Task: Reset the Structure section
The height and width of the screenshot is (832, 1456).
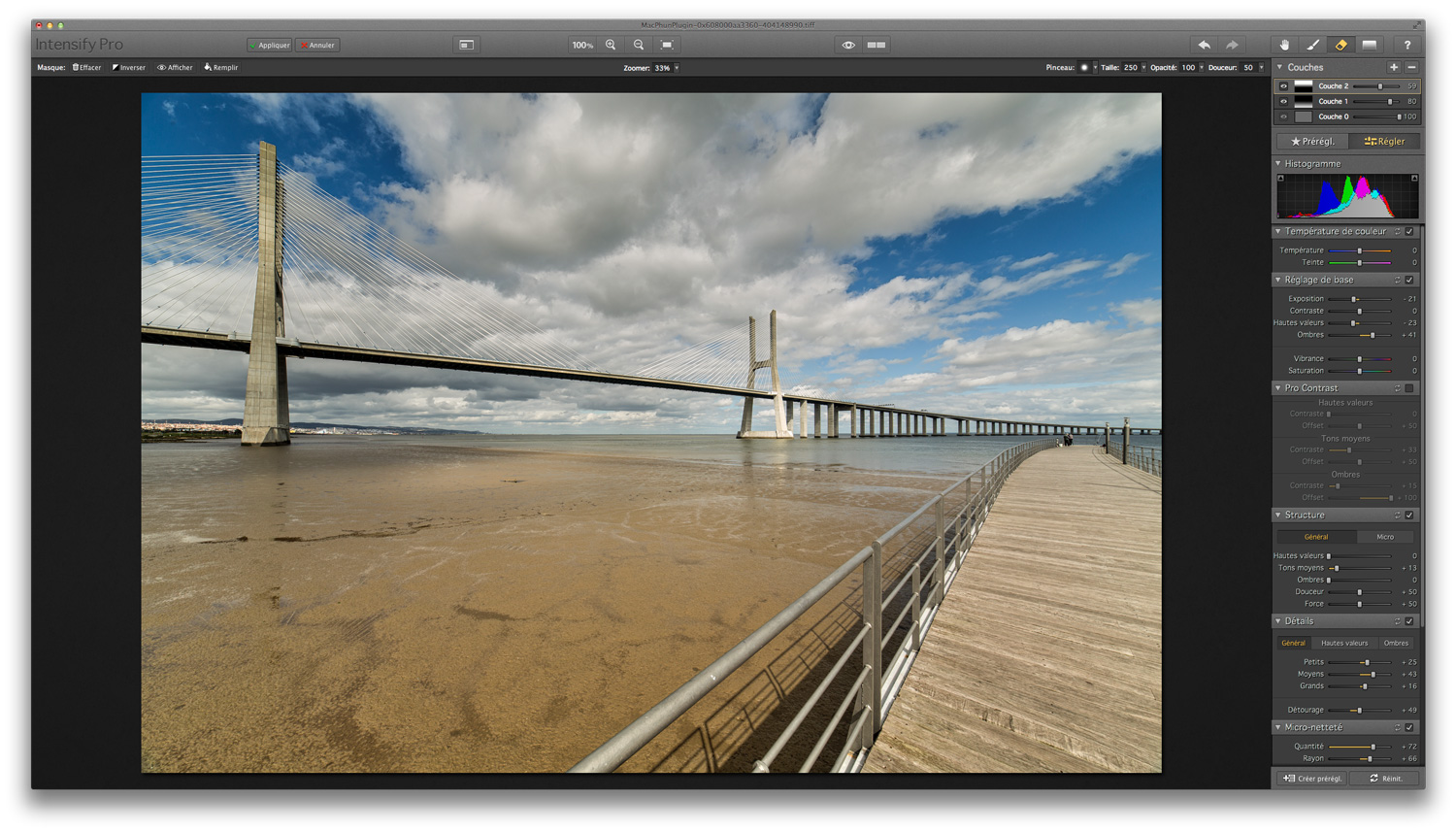Action: [1398, 516]
